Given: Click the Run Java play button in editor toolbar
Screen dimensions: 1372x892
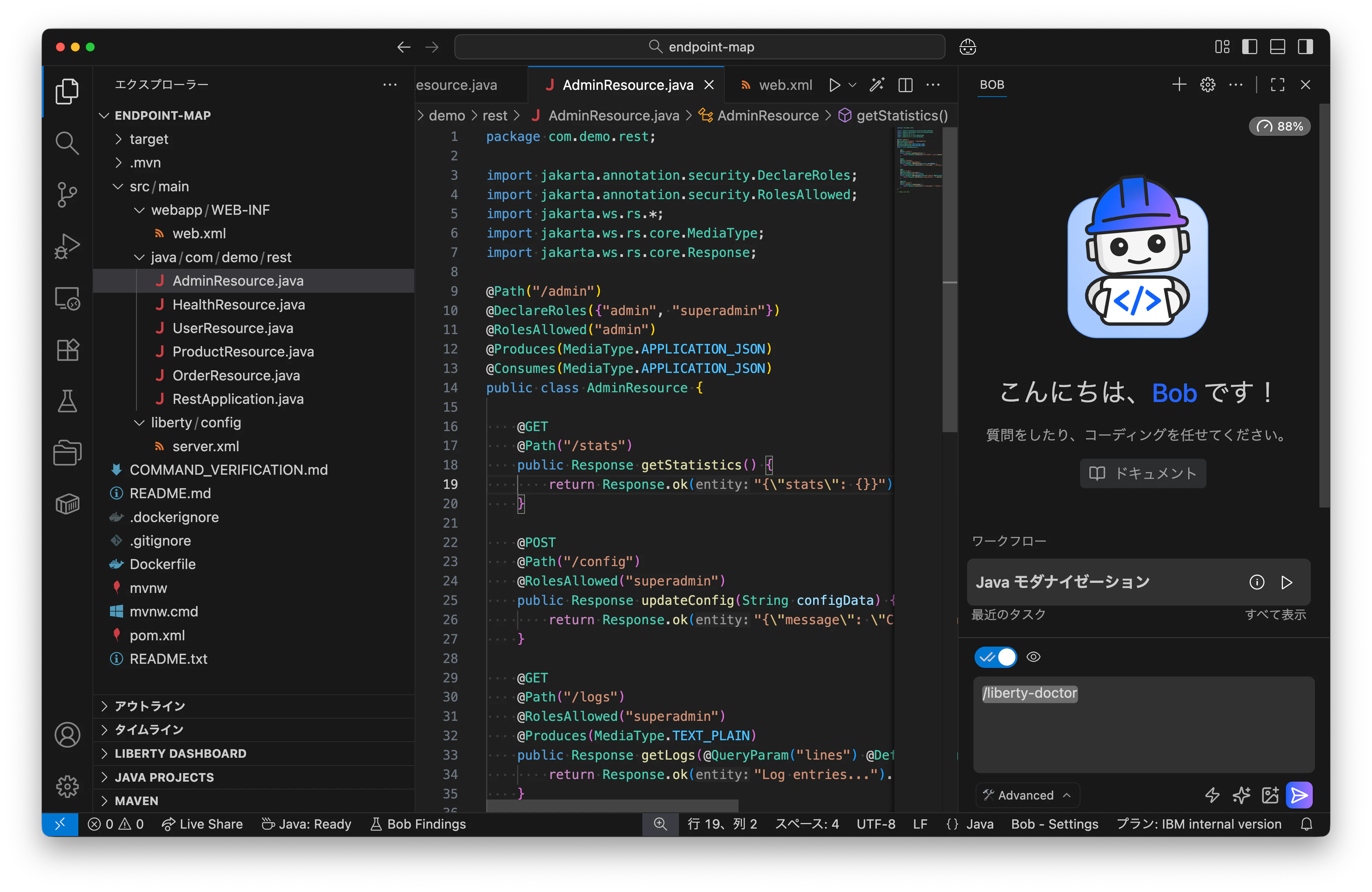Looking at the screenshot, I should 834,85.
